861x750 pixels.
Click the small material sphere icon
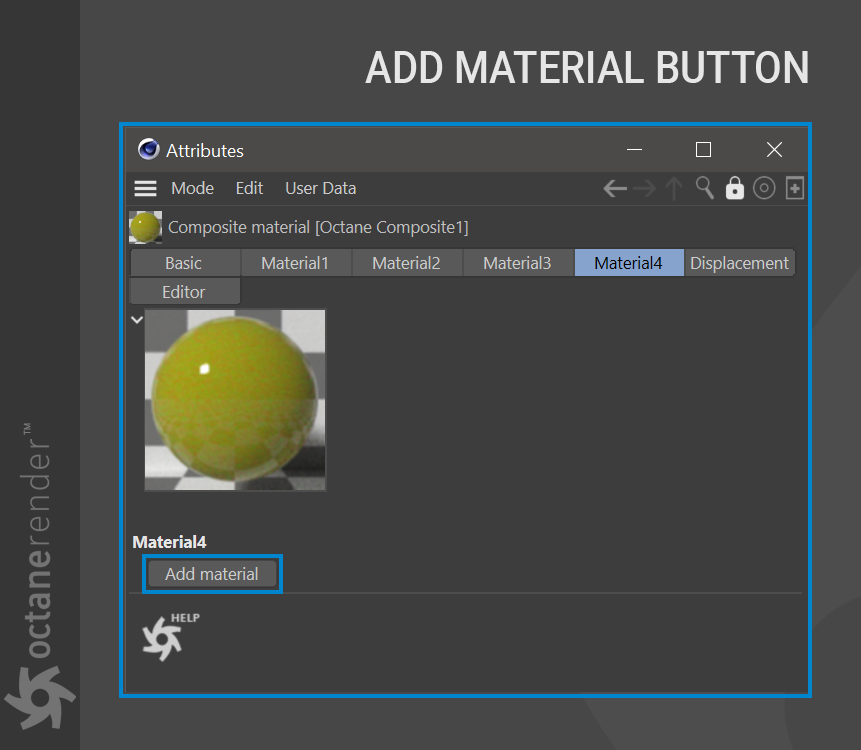[x=146, y=227]
